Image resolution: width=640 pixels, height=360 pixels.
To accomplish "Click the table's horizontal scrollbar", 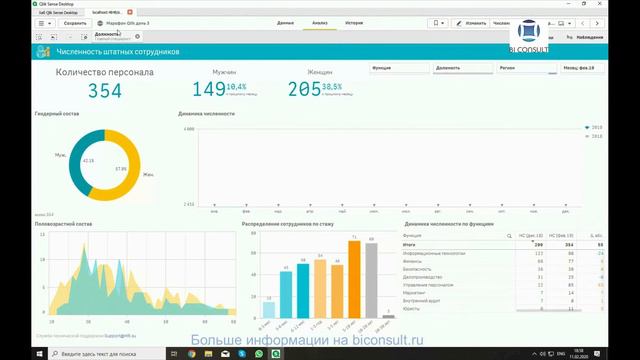I will 549,311.
